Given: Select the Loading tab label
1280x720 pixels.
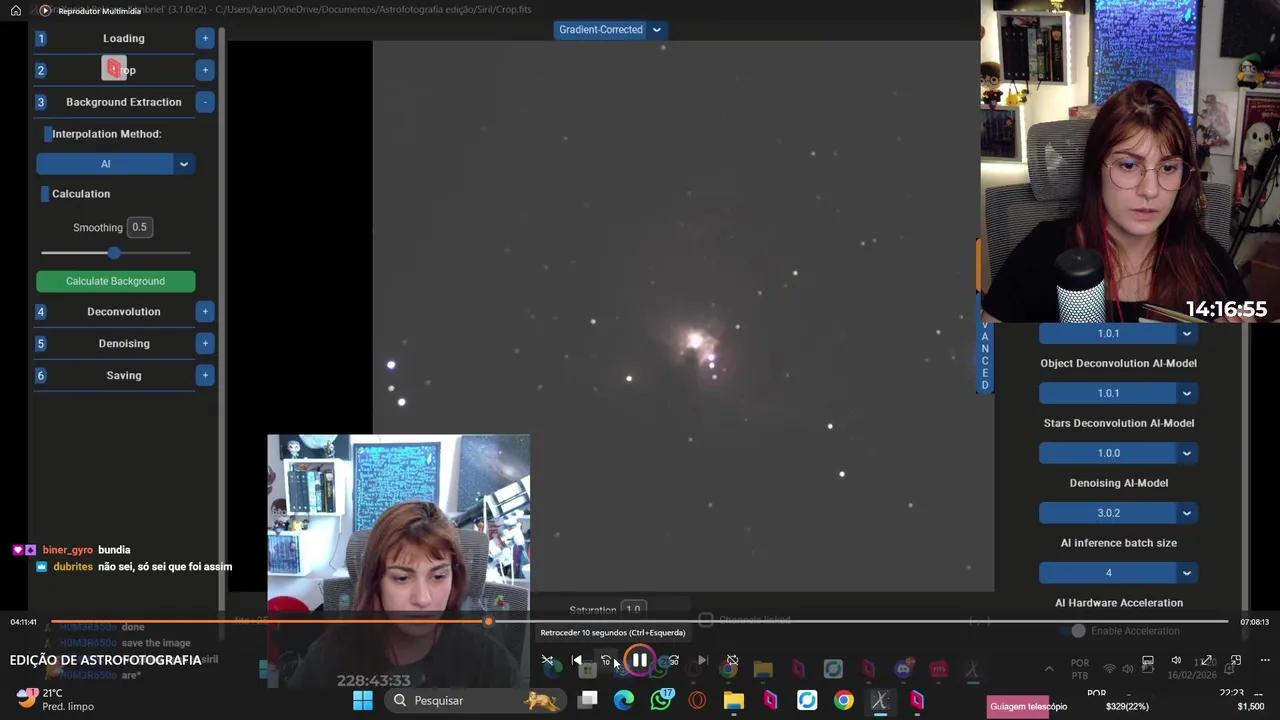Looking at the screenshot, I should pyautogui.click(x=124, y=38).
